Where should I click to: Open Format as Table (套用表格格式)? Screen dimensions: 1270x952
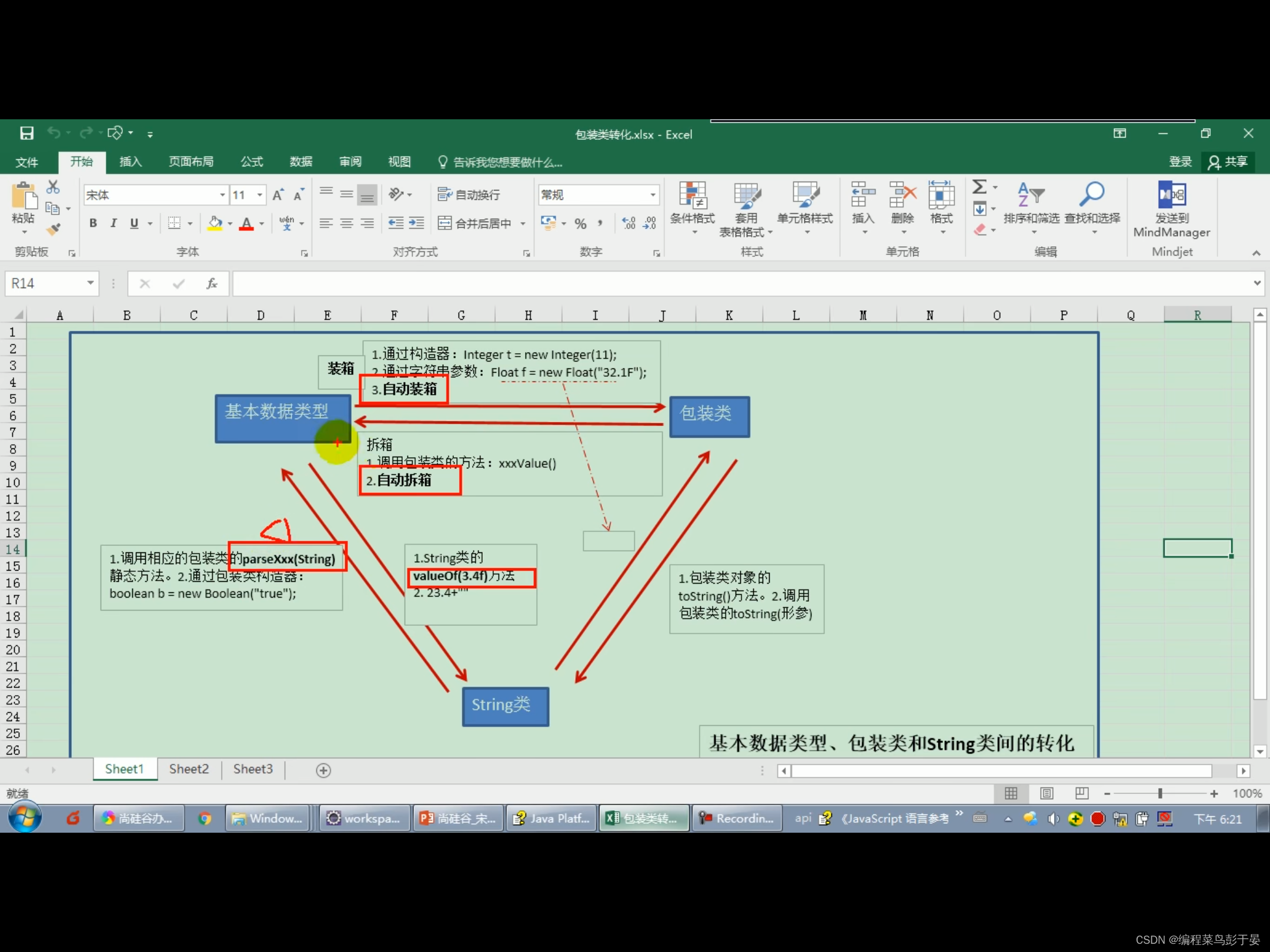pos(746,209)
